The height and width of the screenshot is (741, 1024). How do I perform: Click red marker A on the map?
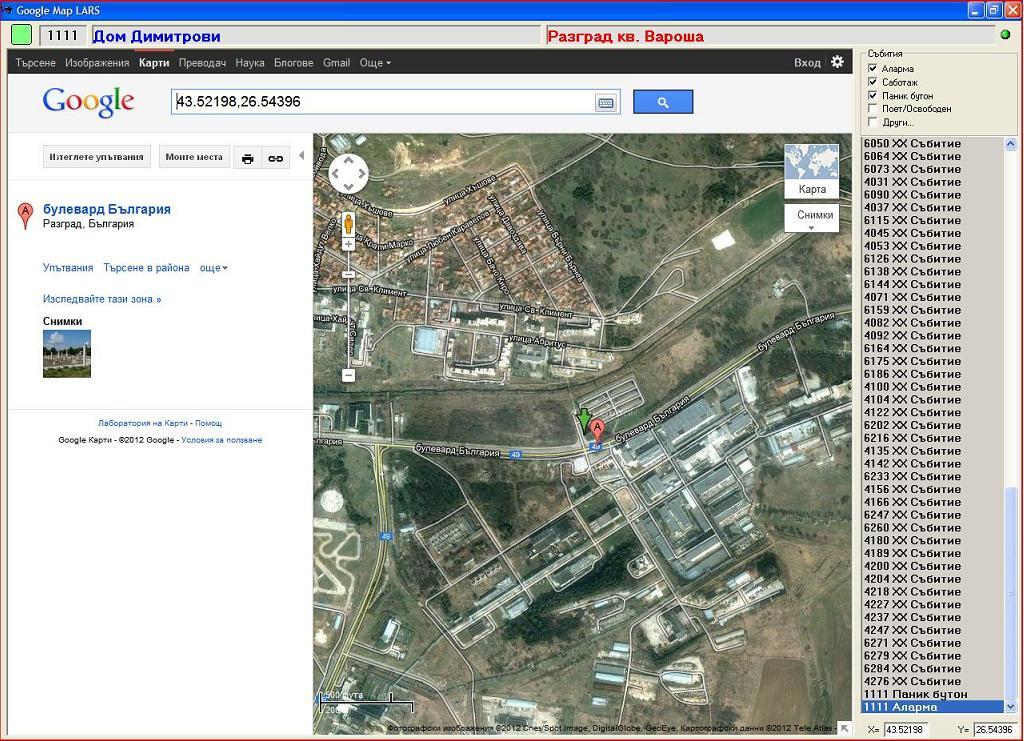coord(597,431)
